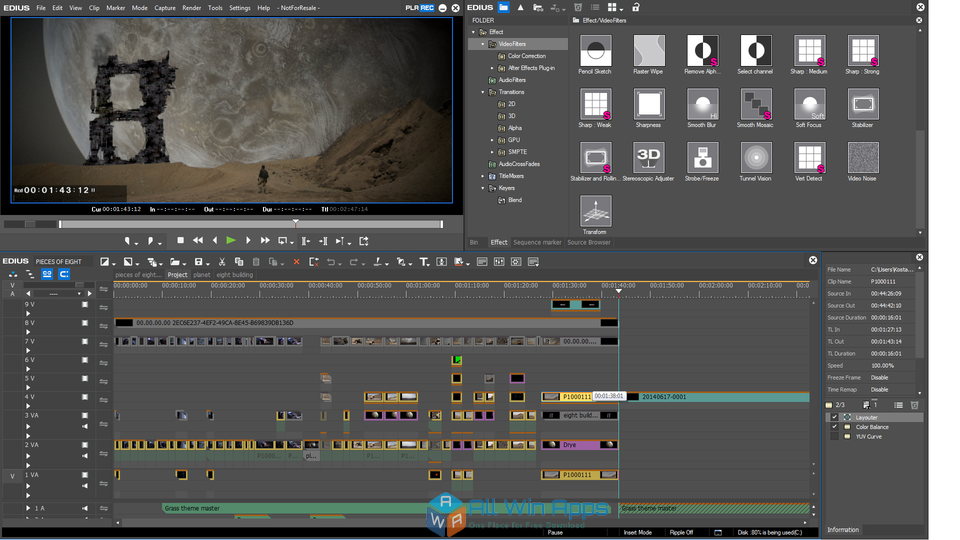This screenshot has height=540, width=960.
Task: Uncheck the Layouter filter checkbox
Action: [835, 417]
